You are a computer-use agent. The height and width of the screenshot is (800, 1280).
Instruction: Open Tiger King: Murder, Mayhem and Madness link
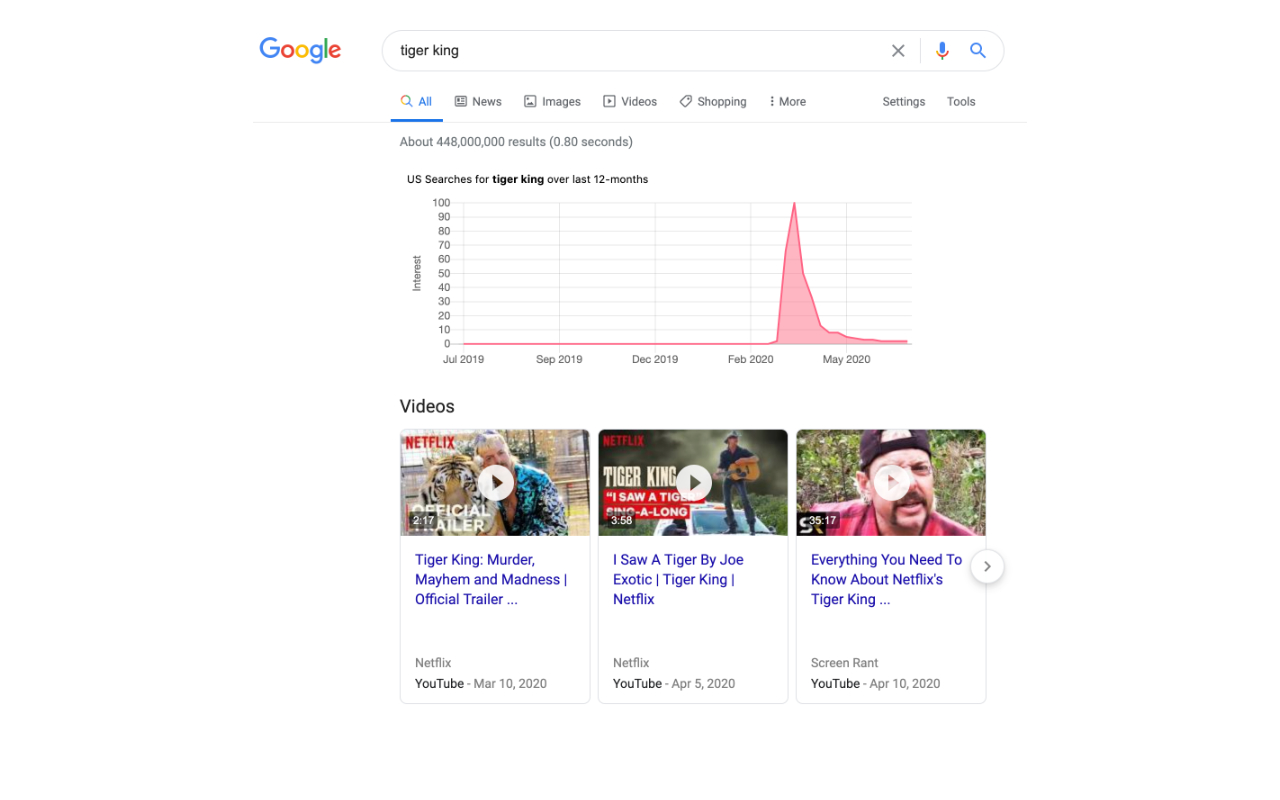pos(491,580)
